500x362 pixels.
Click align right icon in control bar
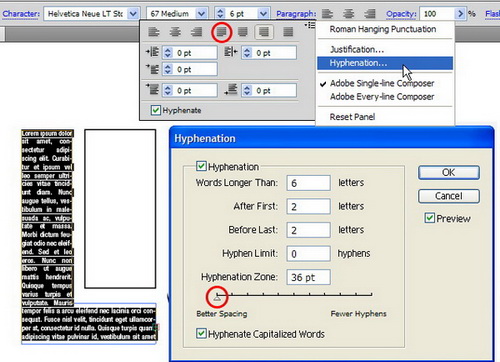369,14
